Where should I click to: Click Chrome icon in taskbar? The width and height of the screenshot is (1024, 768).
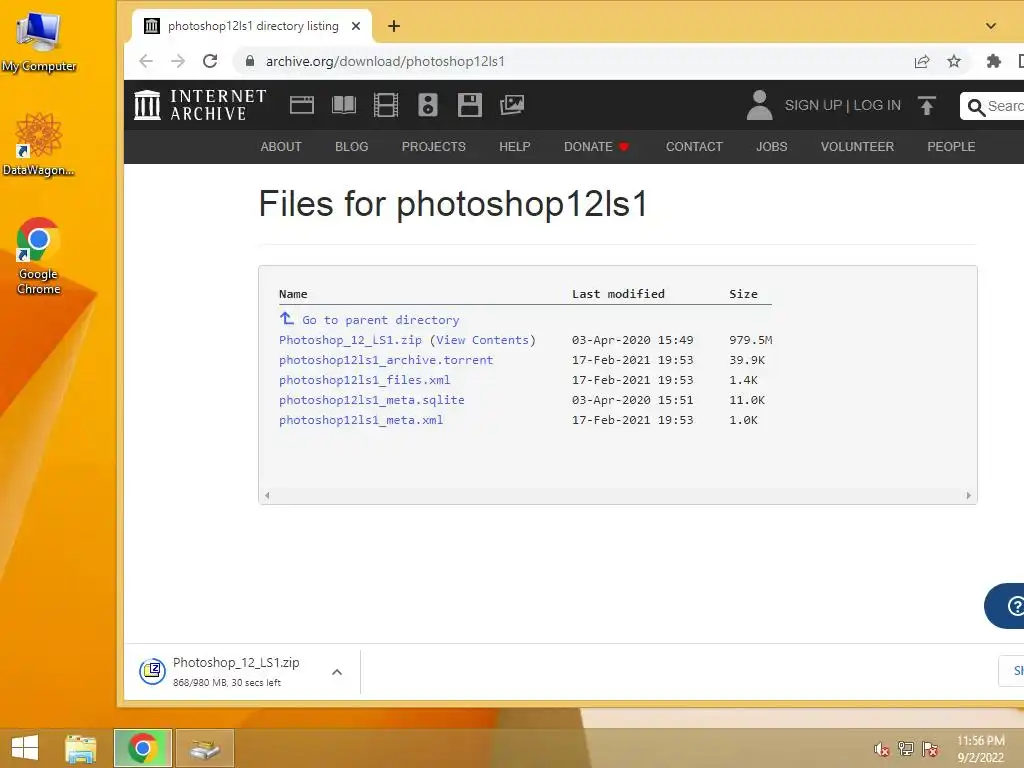[x=143, y=748]
